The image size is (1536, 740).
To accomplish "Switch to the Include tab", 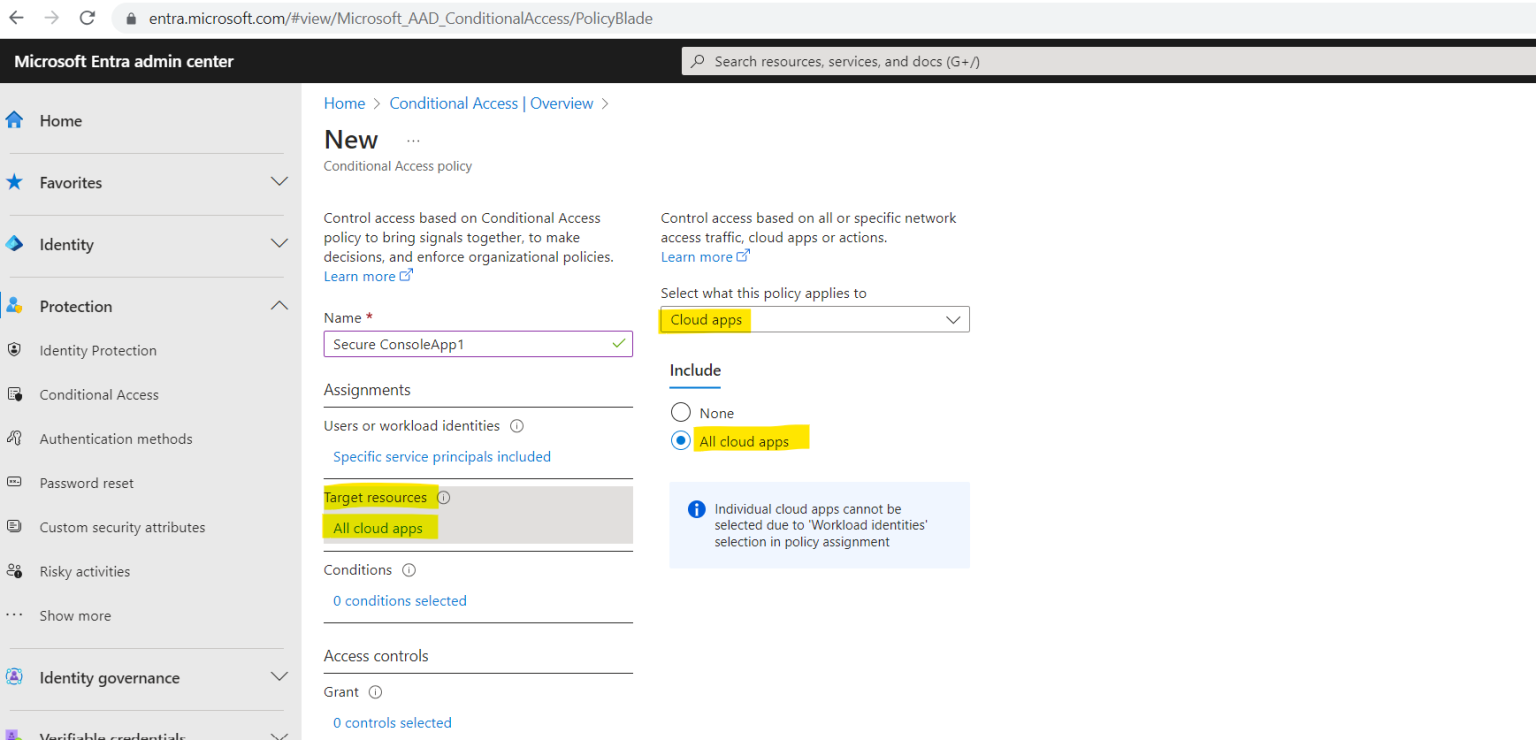I will pyautogui.click(x=694, y=370).
